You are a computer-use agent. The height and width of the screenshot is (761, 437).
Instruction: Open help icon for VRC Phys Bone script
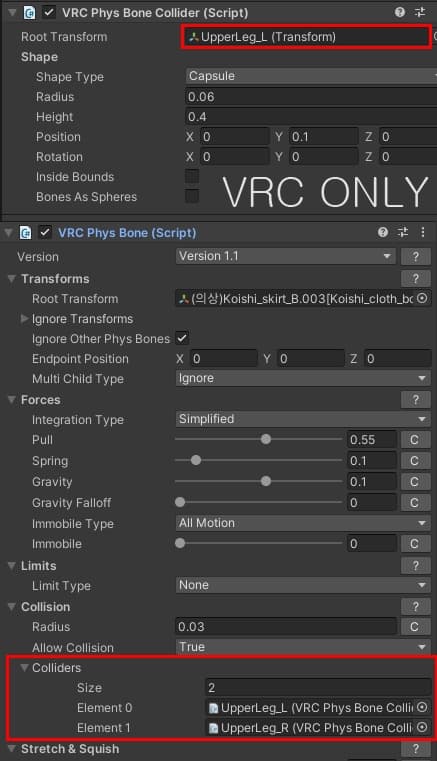click(383, 232)
